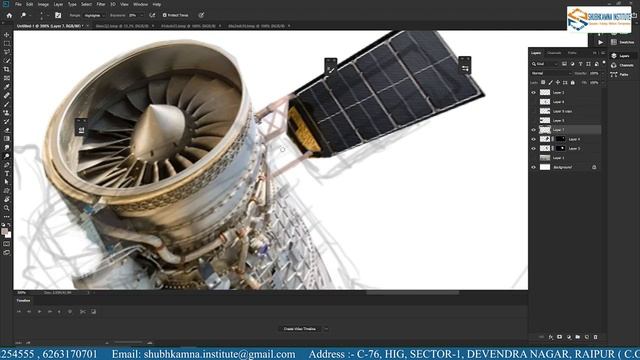Open the layer filter Kind dropdown
This screenshot has height=360, width=640.
pos(545,64)
